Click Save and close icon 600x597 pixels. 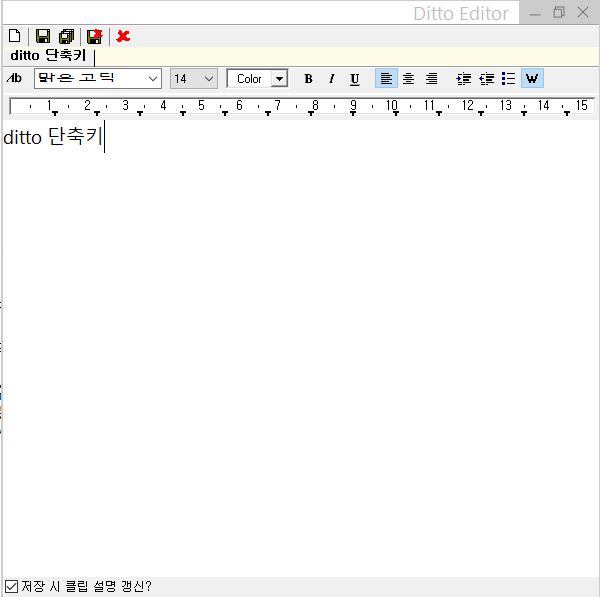click(x=95, y=36)
